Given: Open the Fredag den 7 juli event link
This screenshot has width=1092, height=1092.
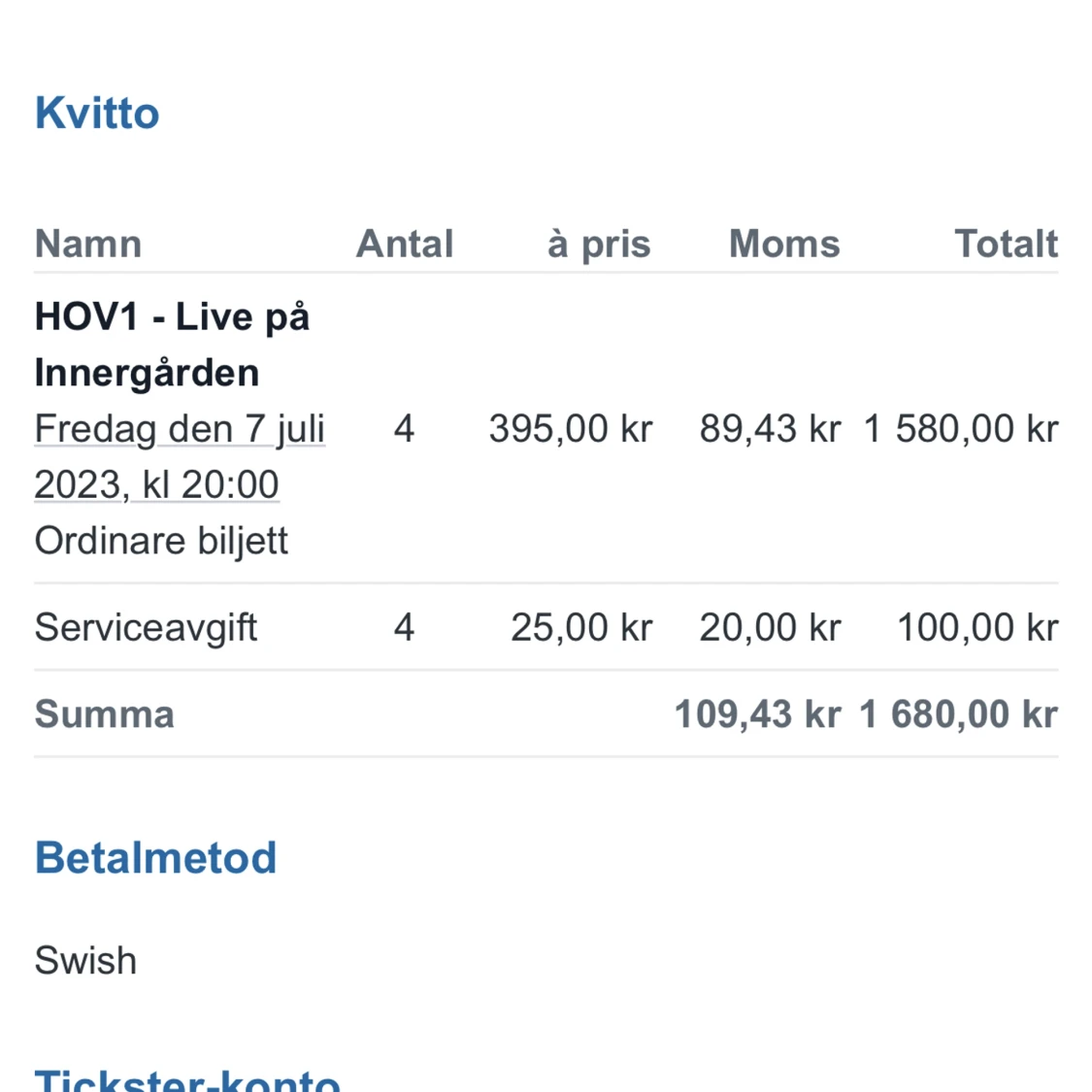Looking at the screenshot, I should (x=180, y=455).
